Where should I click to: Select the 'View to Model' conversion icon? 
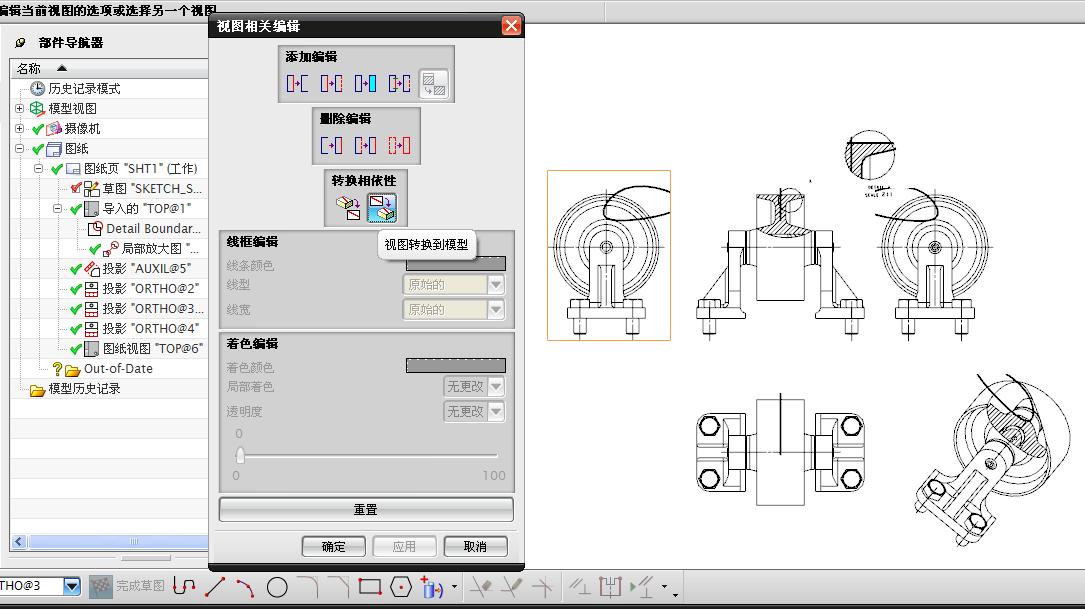click(x=381, y=208)
